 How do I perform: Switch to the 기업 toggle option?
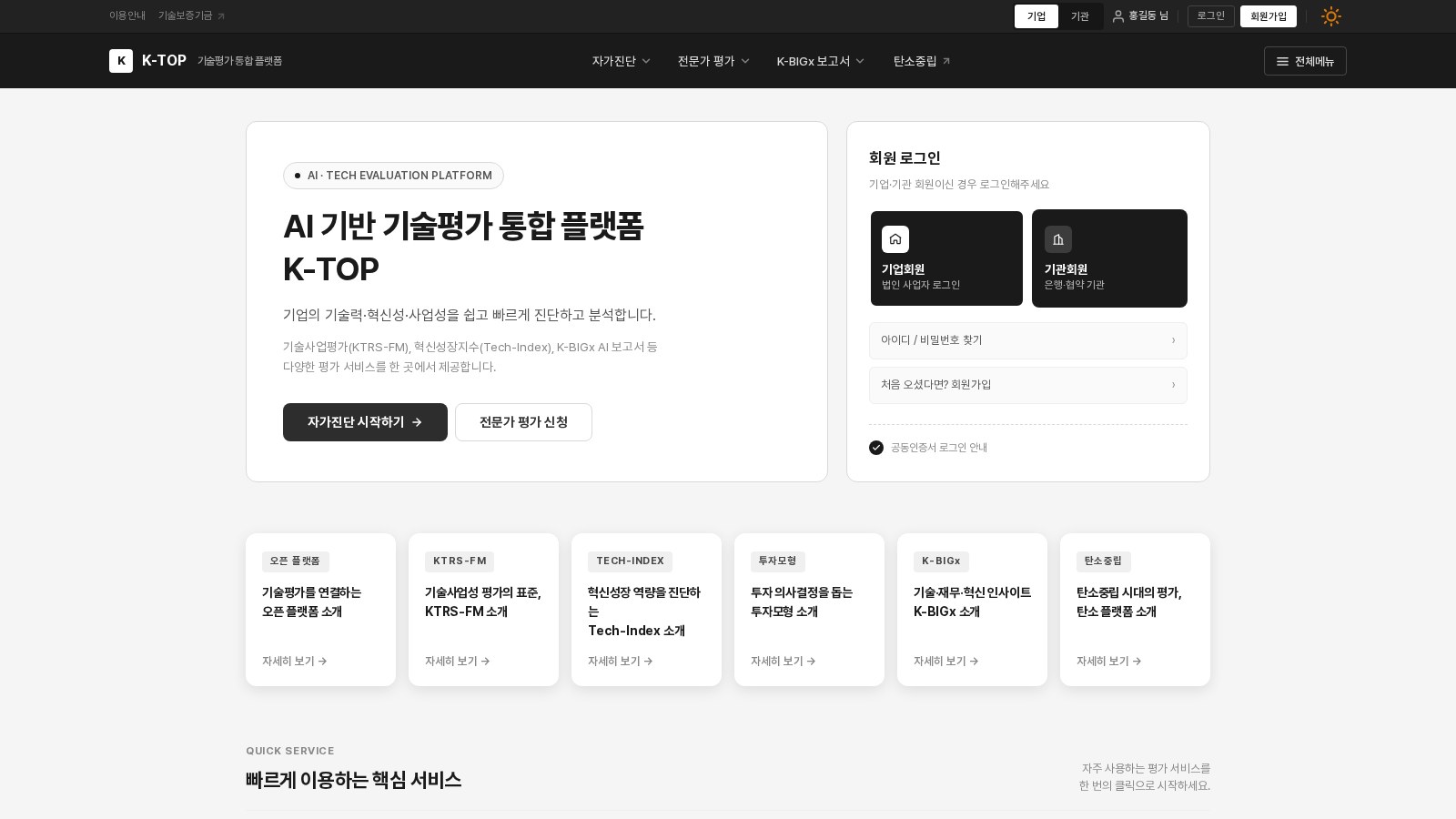pyautogui.click(x=1036, y=16)
